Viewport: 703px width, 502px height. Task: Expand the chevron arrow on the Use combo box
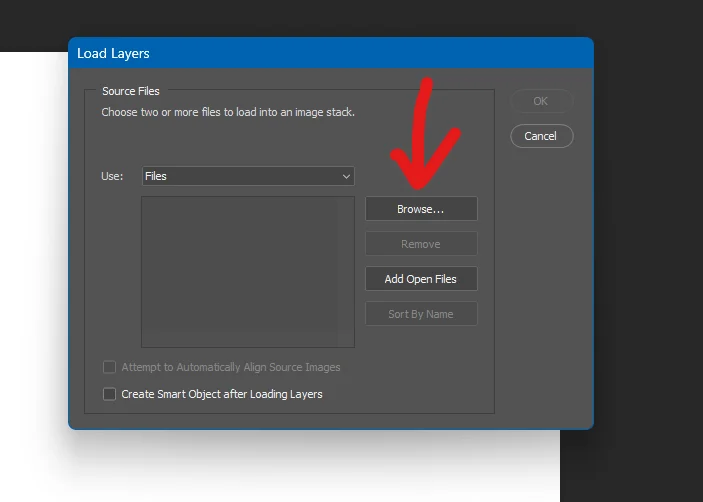(x=346, y=176)
